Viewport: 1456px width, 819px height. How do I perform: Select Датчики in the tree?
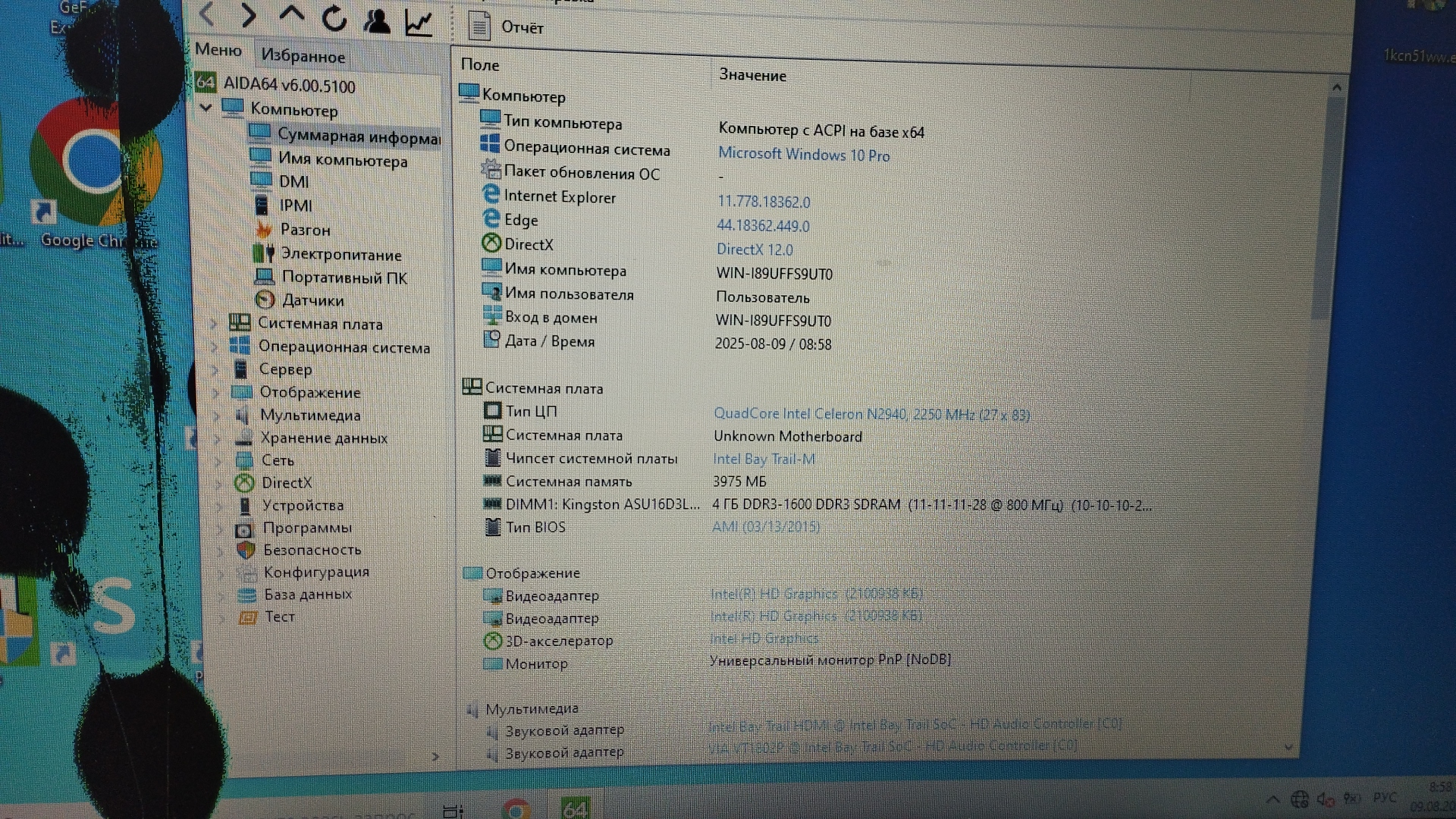(312, 300)
